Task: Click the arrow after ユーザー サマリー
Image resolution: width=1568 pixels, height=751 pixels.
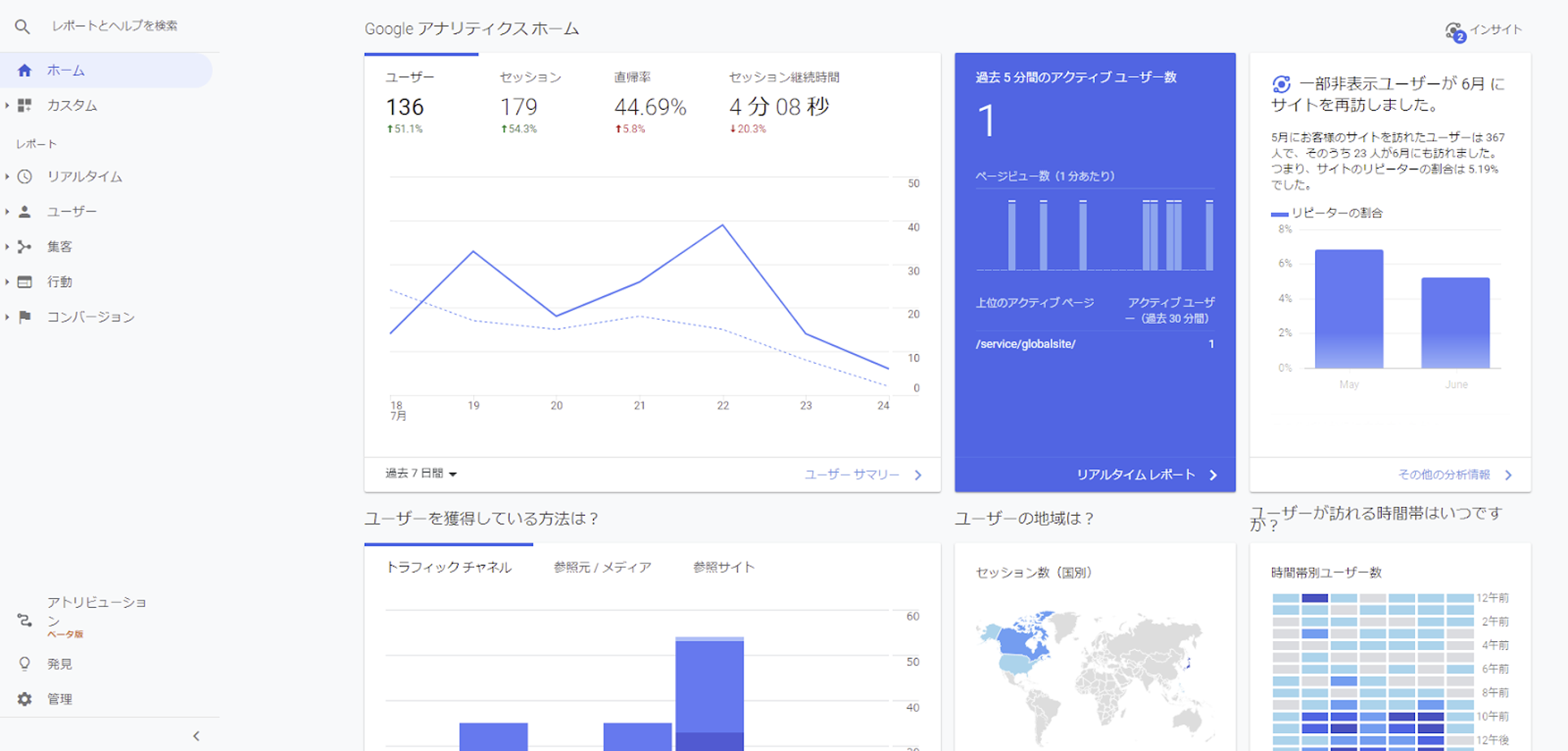Action: (x=918, y=475)
